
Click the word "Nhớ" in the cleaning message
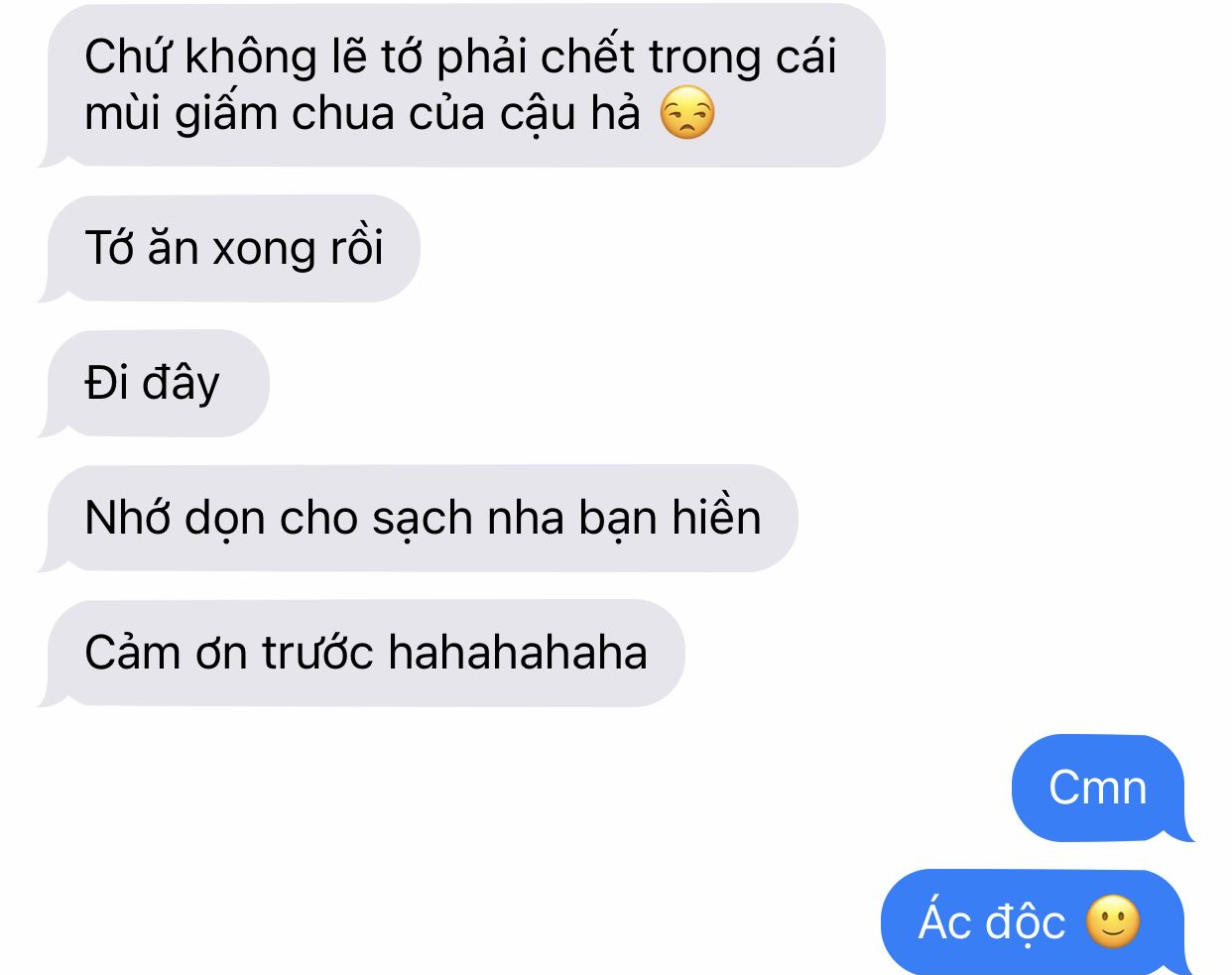point(126,518)
